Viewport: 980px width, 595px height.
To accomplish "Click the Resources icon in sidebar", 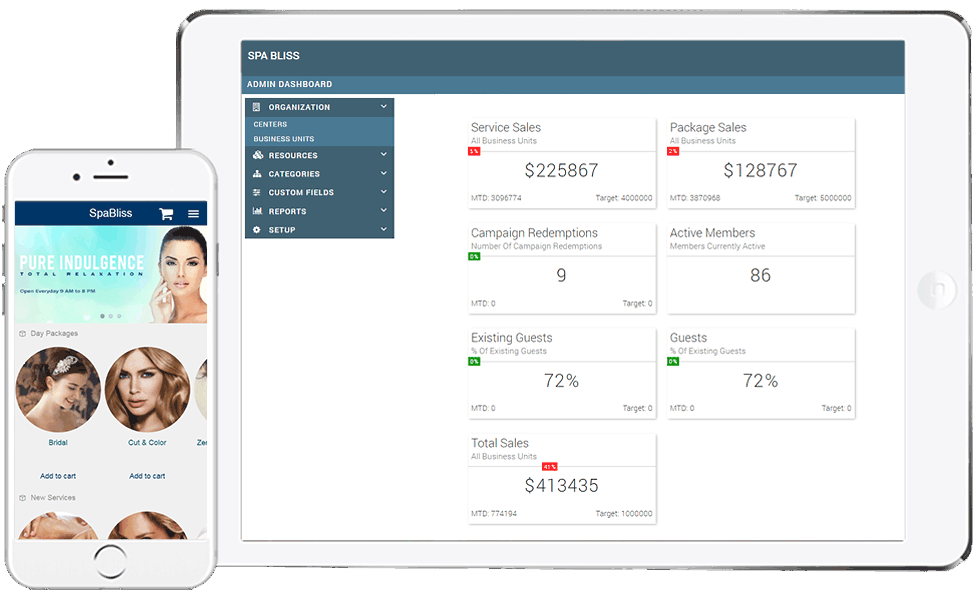I will [x=257, y=156].
